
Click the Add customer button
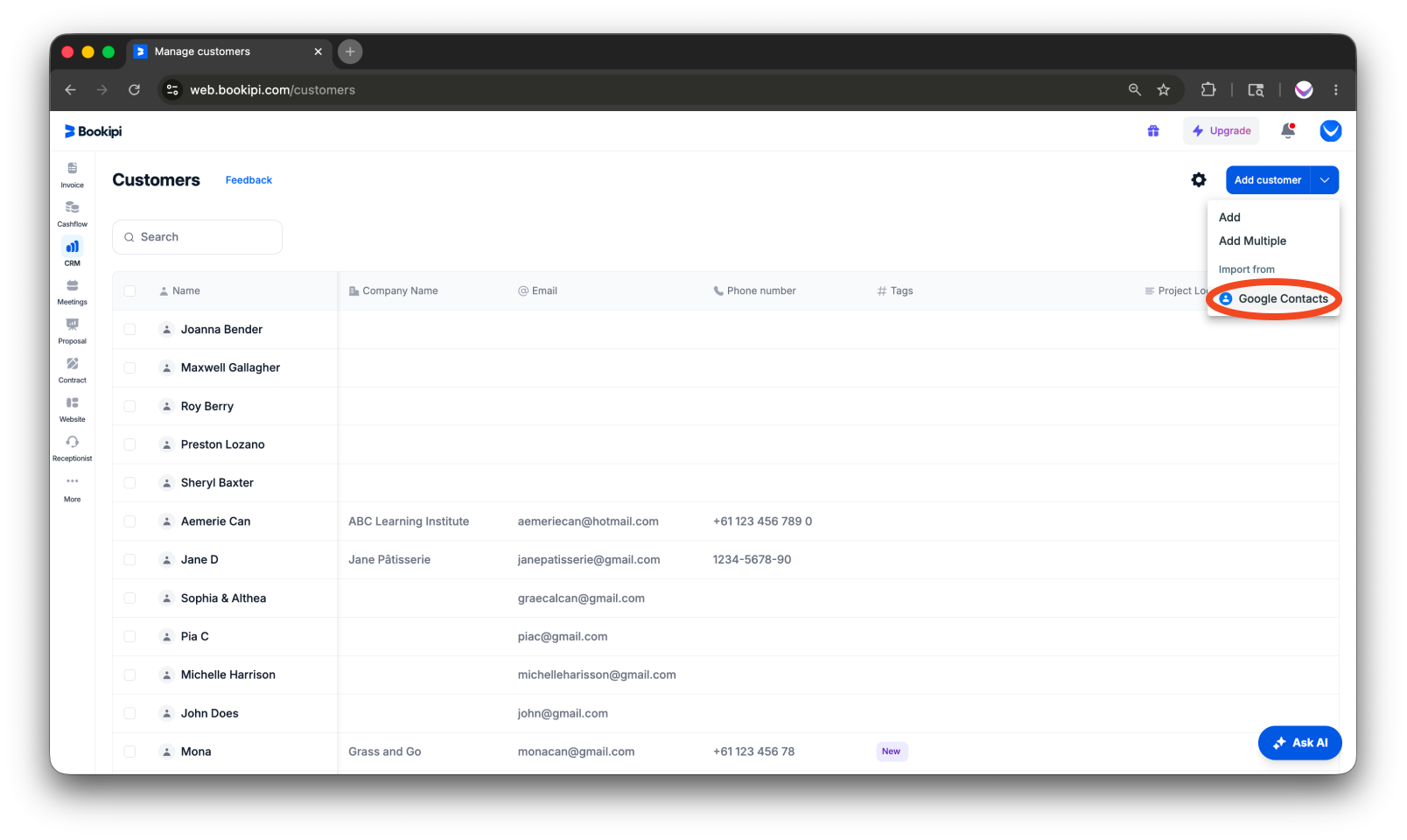point(1268,180)
